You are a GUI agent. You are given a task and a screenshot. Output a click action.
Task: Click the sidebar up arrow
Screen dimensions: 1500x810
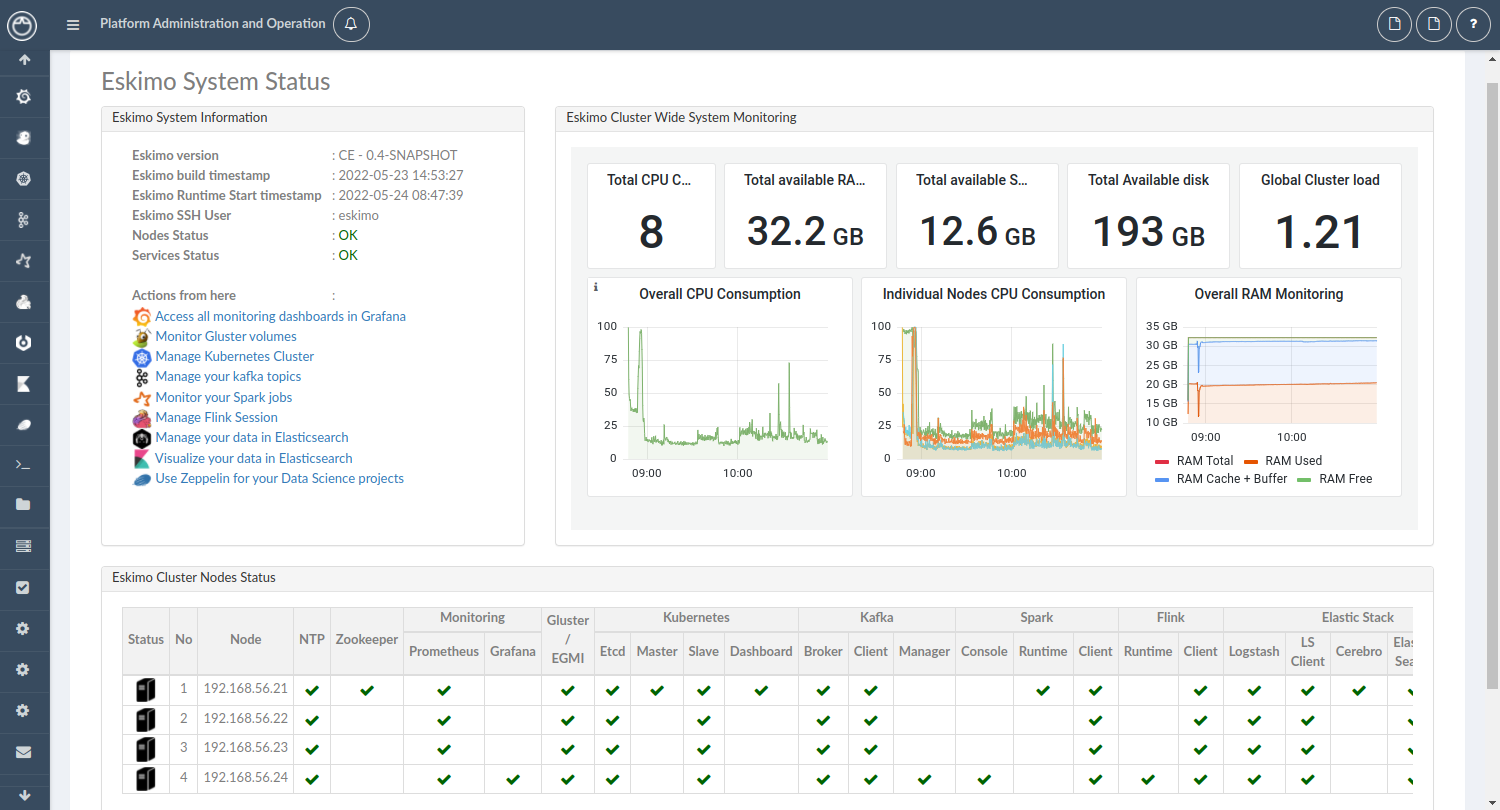[24, 59]
